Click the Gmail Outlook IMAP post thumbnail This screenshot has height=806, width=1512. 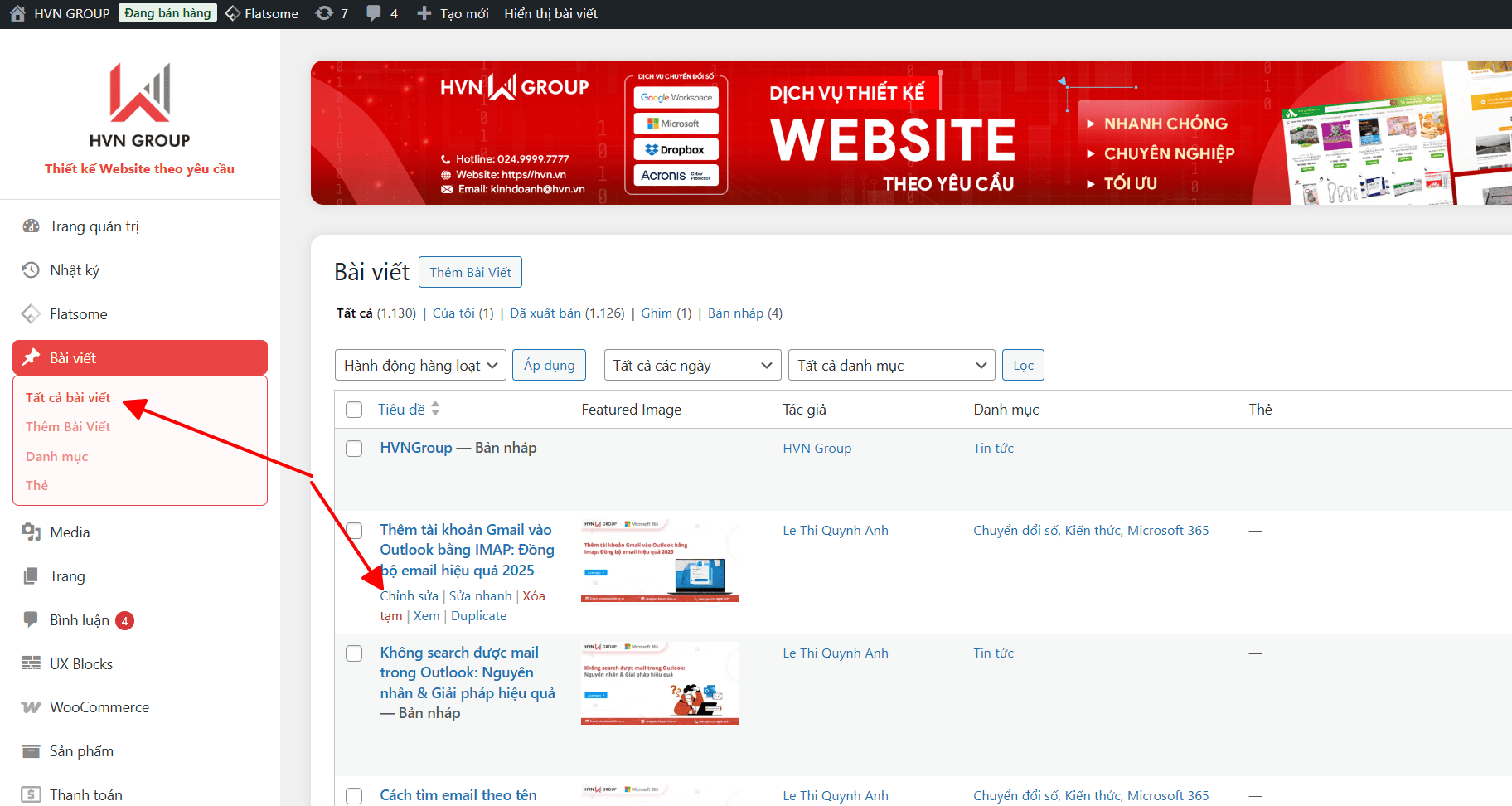[x=659, y=561]
